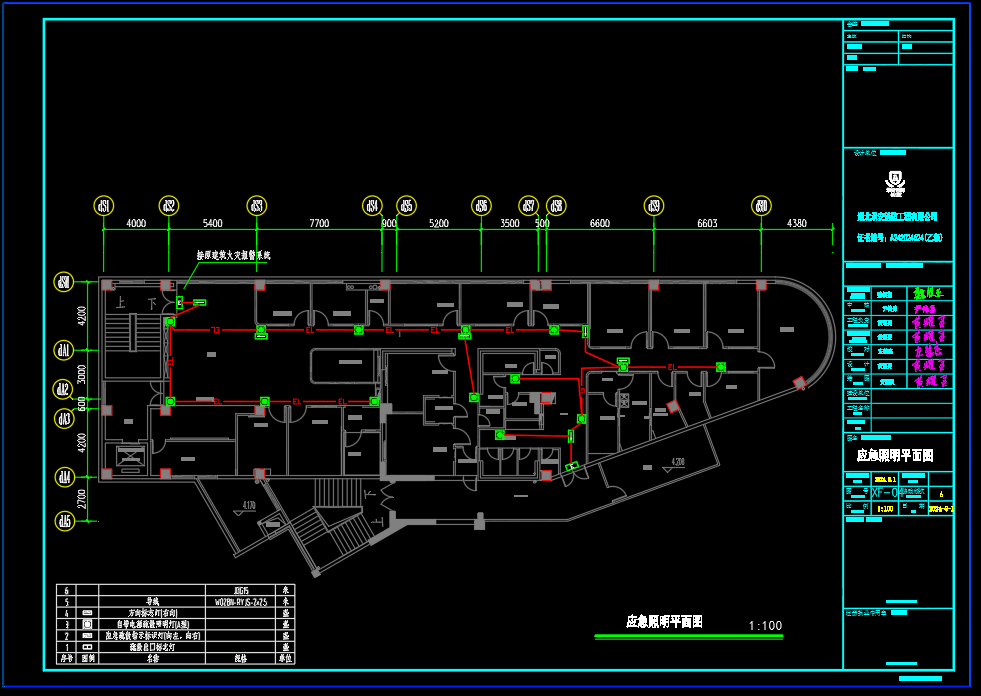Click the dS10 grid axis bubble
Screen dimensions: 981x696
[x=762, y=206]
